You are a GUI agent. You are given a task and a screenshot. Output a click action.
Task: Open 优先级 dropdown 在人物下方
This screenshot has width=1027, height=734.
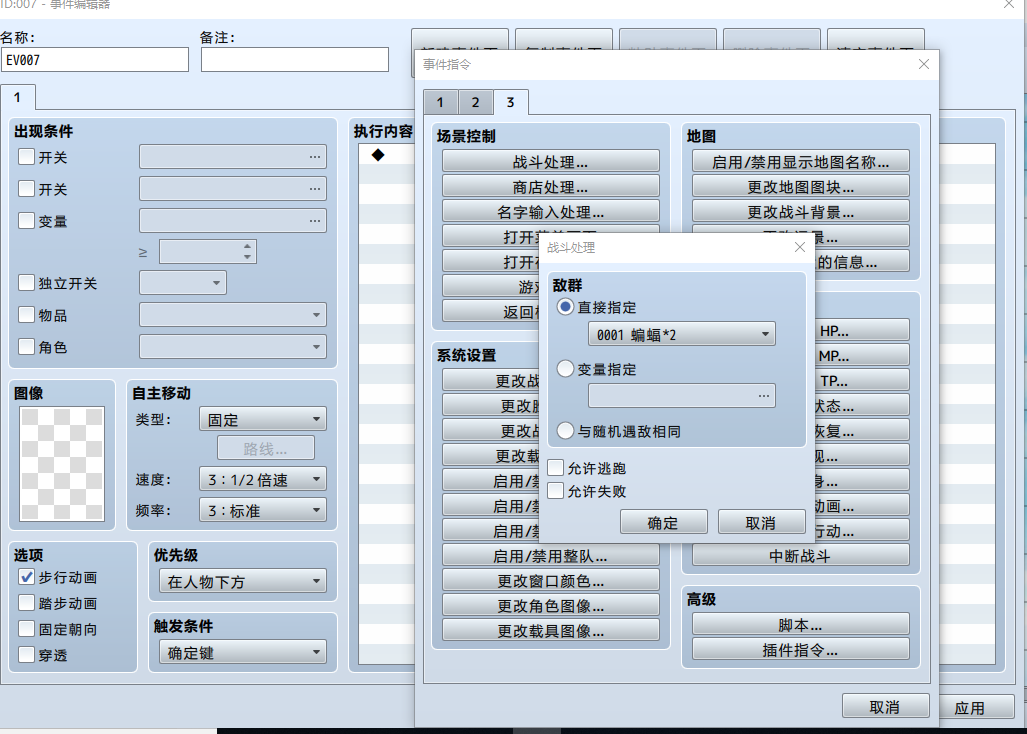click(242, 581)
